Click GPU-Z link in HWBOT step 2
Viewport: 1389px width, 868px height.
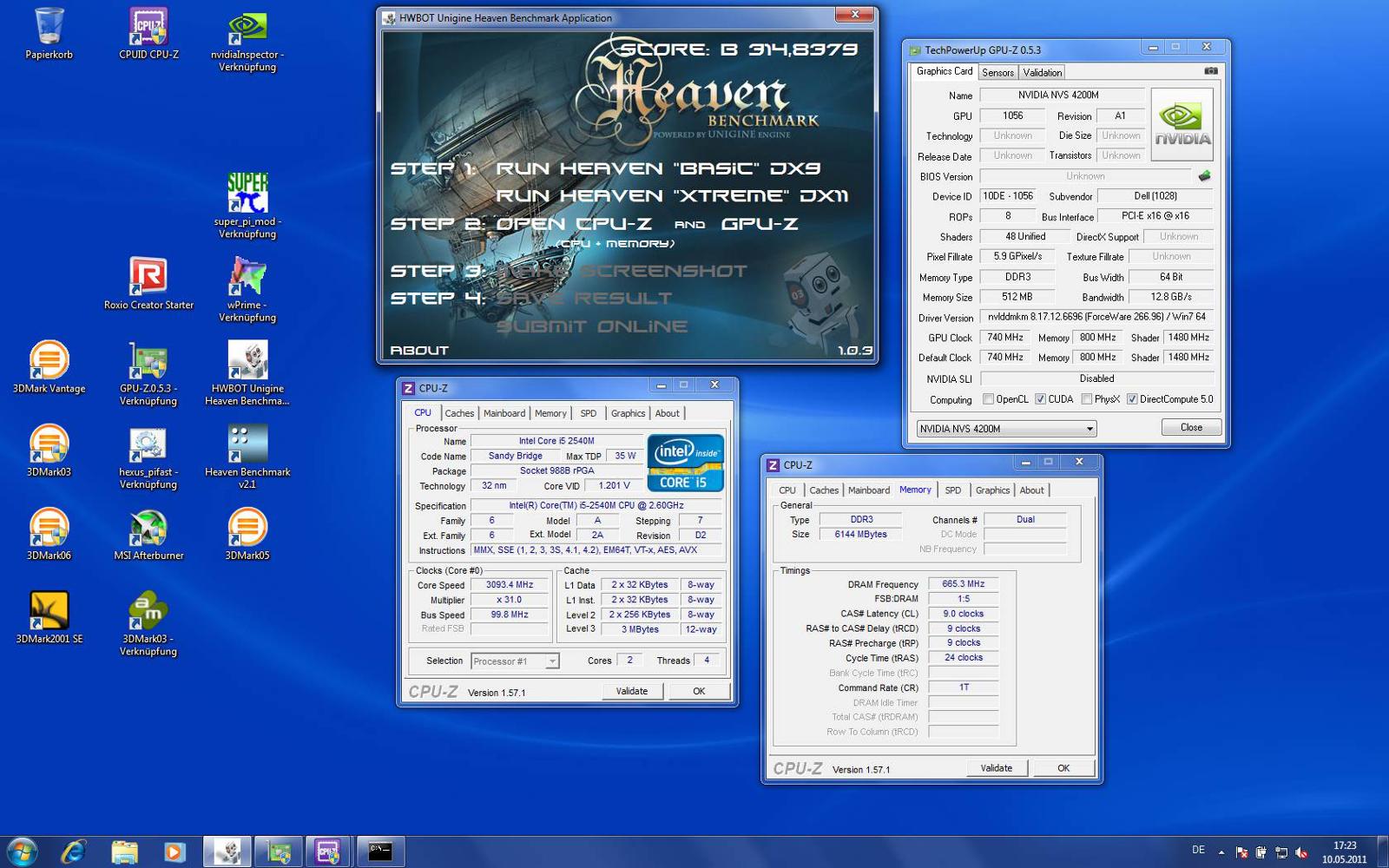[760, 223]
